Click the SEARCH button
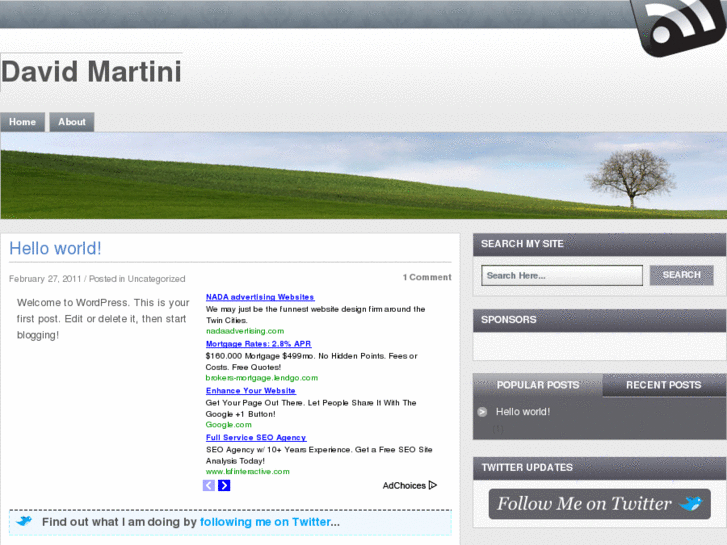This screenshot has height=545, width=727. pos(682,275)
